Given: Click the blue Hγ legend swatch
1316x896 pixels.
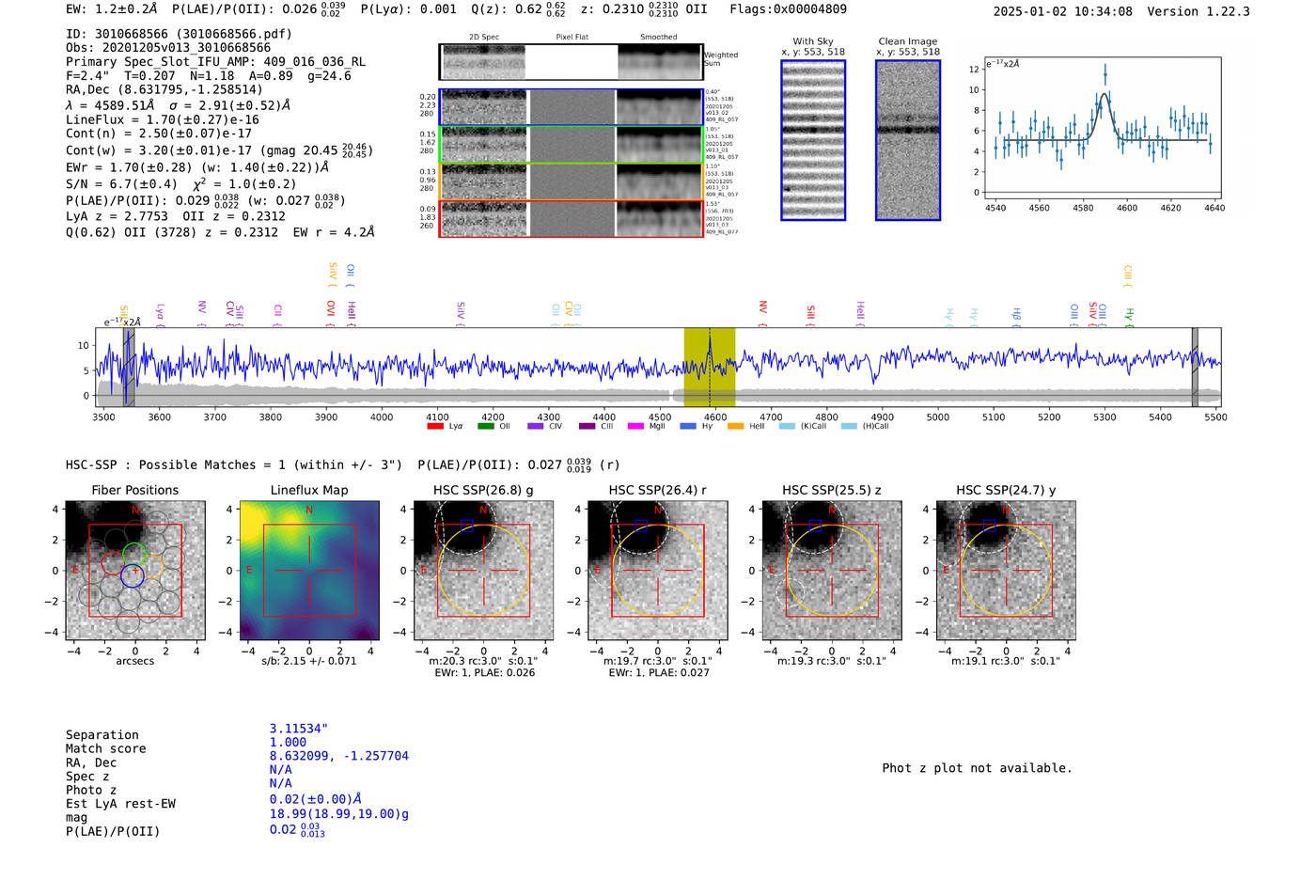Looking at the screenshot, I should 688,426.
